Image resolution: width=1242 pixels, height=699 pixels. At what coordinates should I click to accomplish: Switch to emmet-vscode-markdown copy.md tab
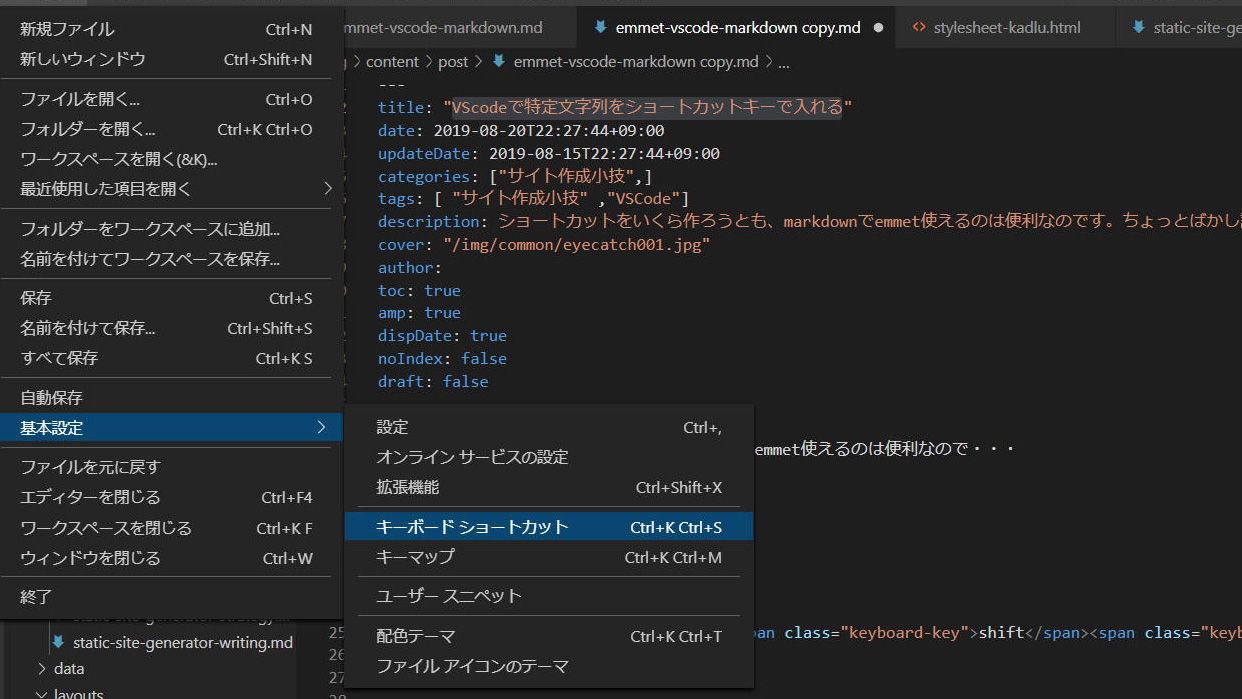coord(736,27)
